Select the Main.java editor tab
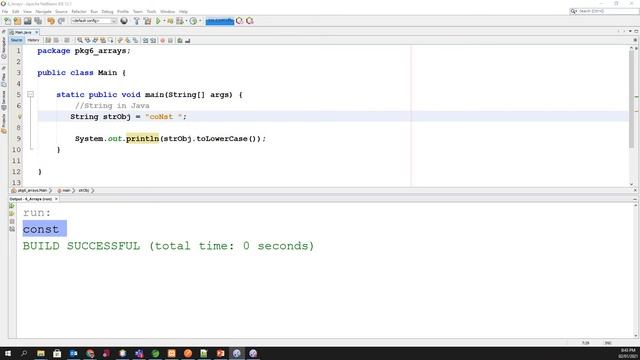 click(x=23, y=32)
